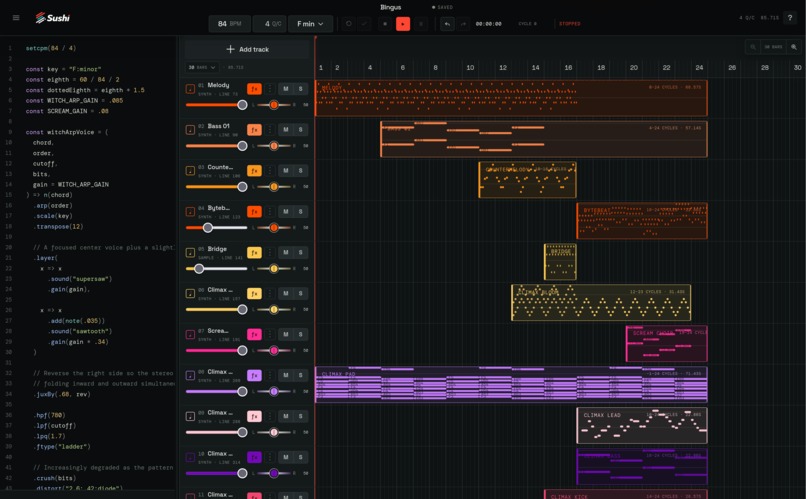This screenshot has width=806, height=499.
Task: Open fx for track 10 Climax
Action: pos(254,457)
